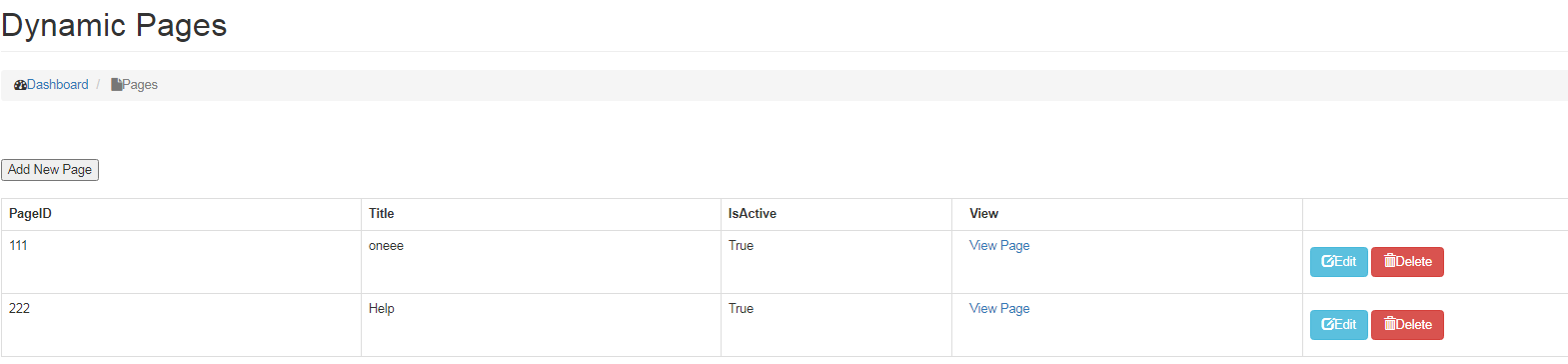Click the trash icon on page 111 Delete button

coord(1389,261)
